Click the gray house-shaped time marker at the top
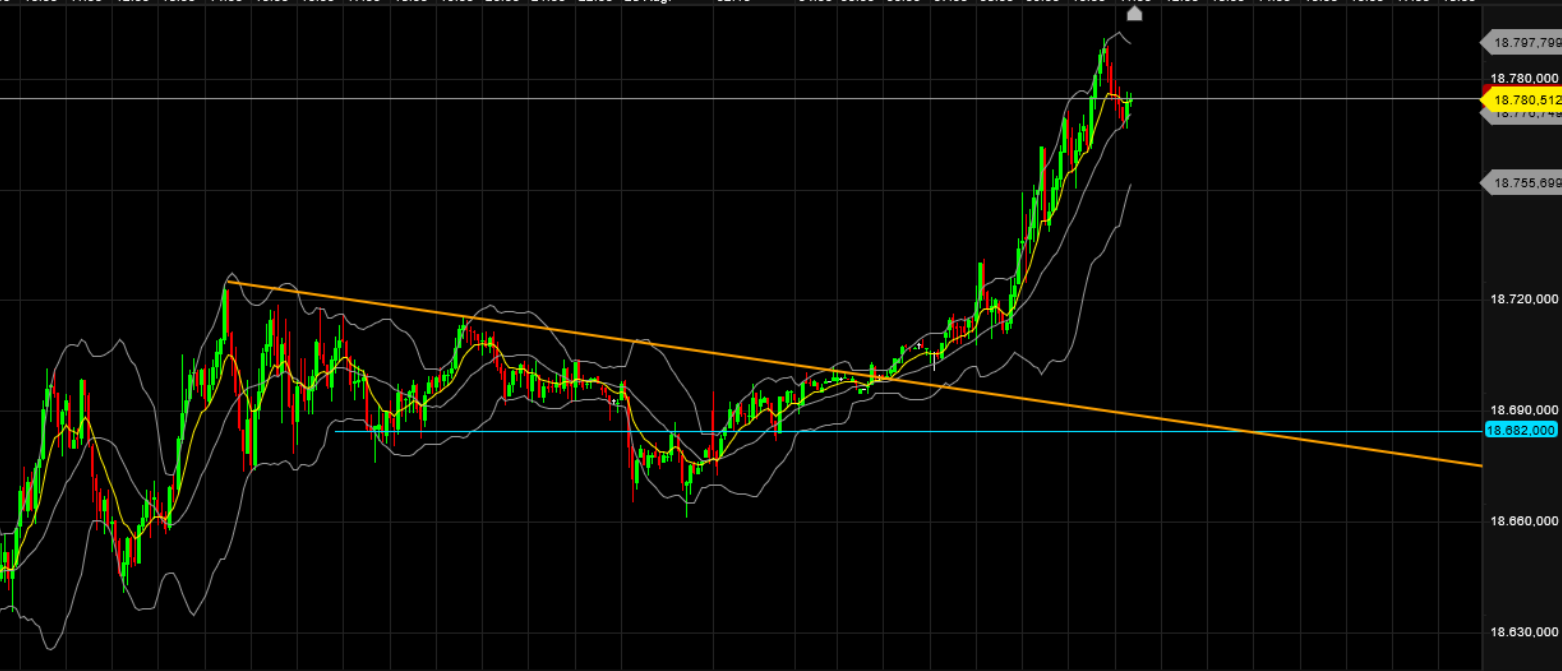Screen dimensions: 1562x671 tap(1135, 13)
